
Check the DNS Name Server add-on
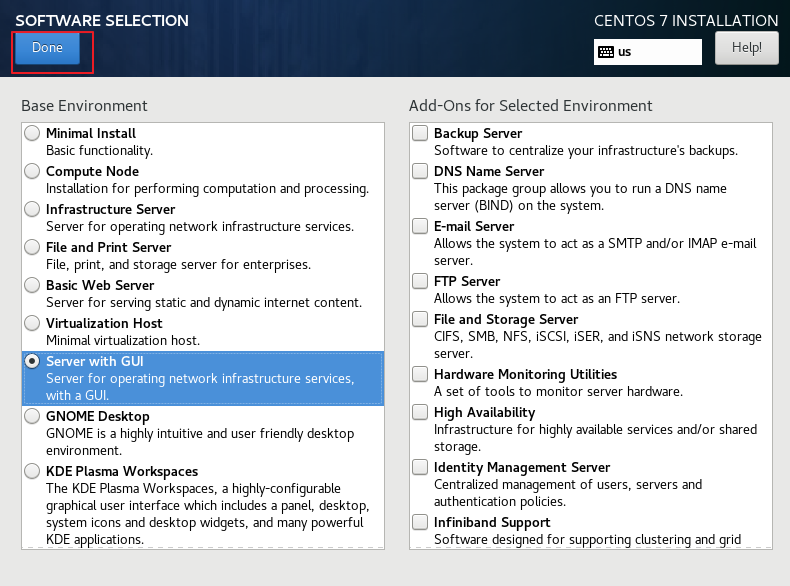pyautogui.click(x=420, y=171)
